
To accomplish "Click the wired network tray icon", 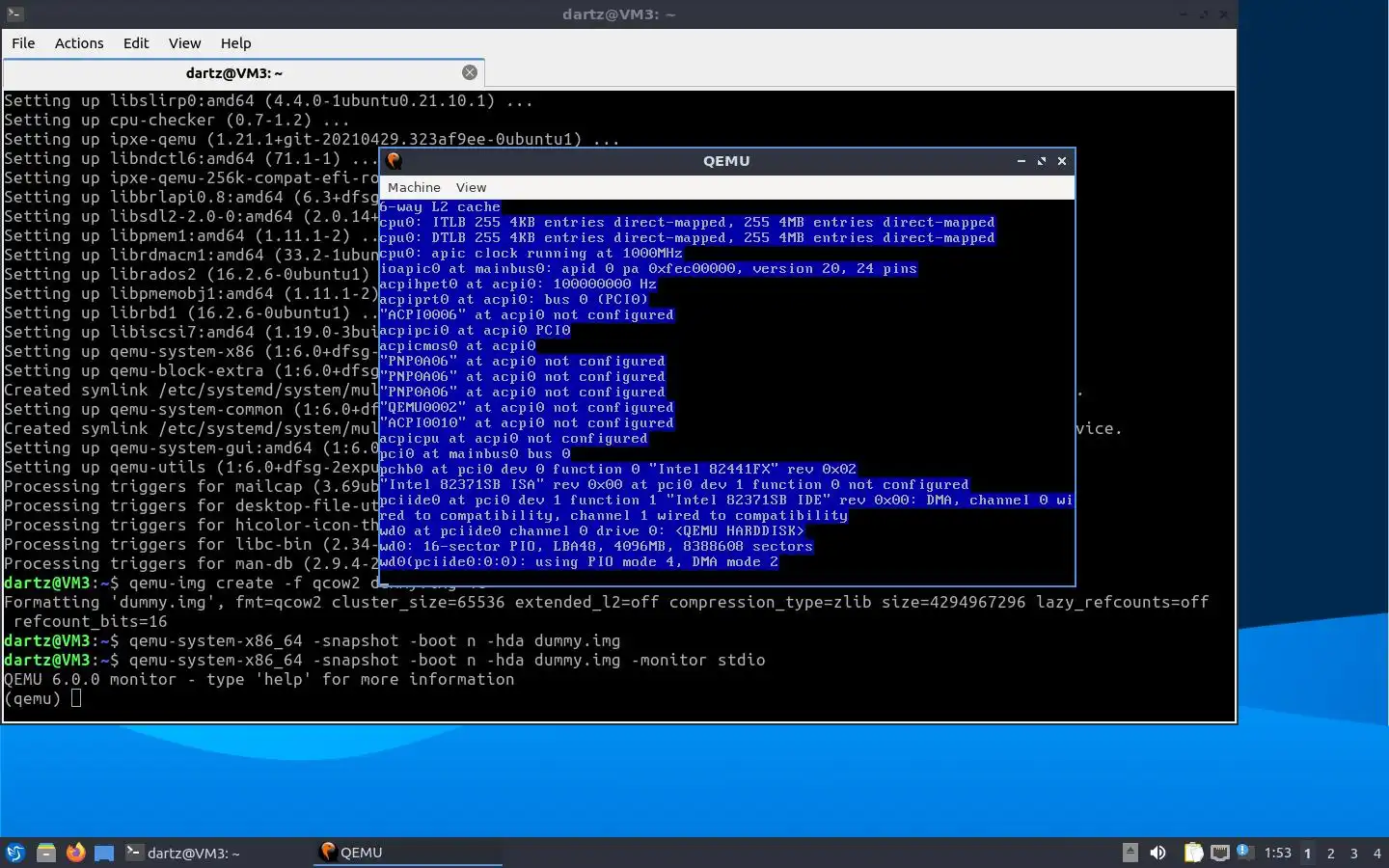I will (x=1220, y=853).
